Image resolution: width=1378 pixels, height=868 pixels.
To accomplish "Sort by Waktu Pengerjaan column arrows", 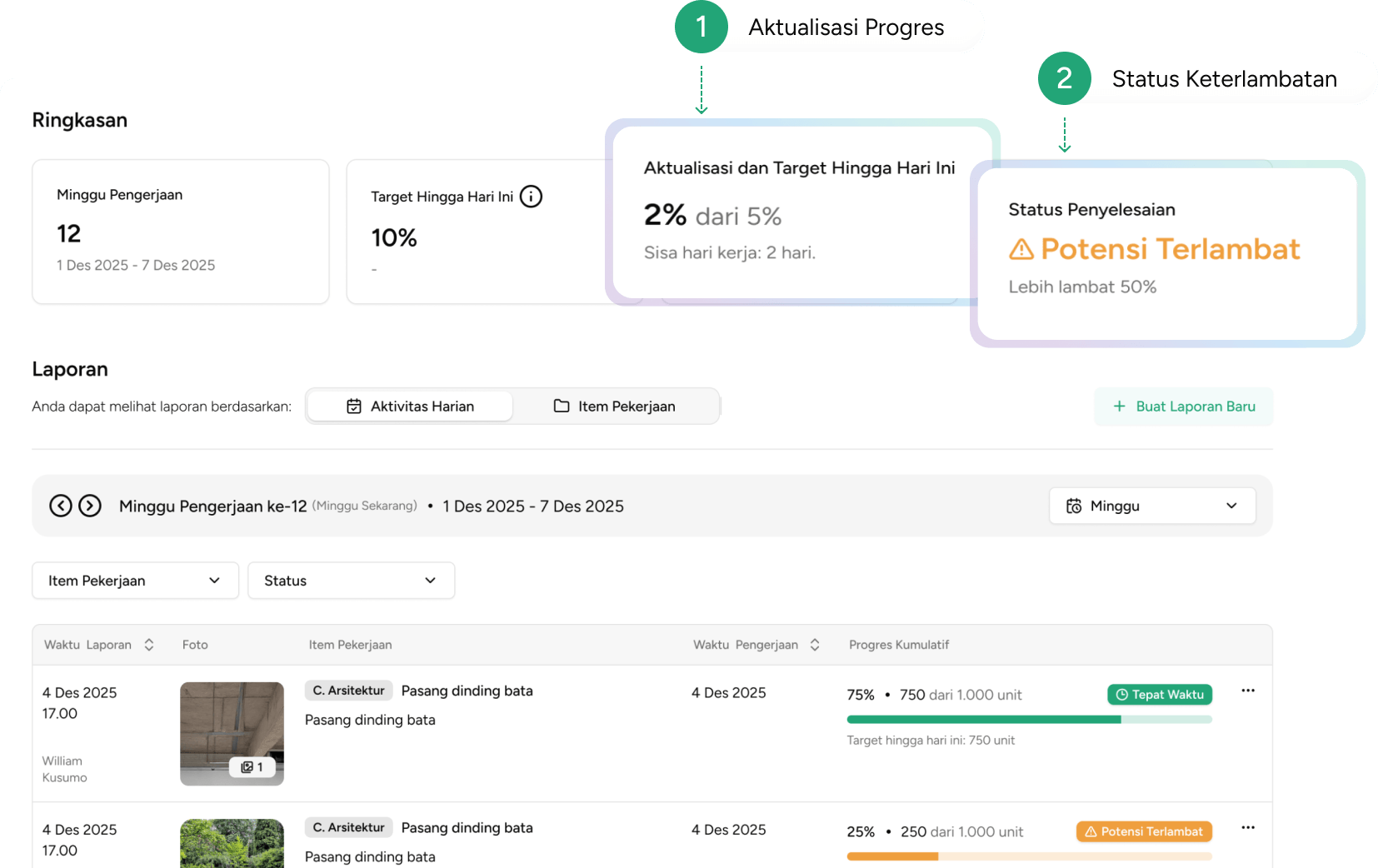I will pyautogui.click(x=815, y=645).
